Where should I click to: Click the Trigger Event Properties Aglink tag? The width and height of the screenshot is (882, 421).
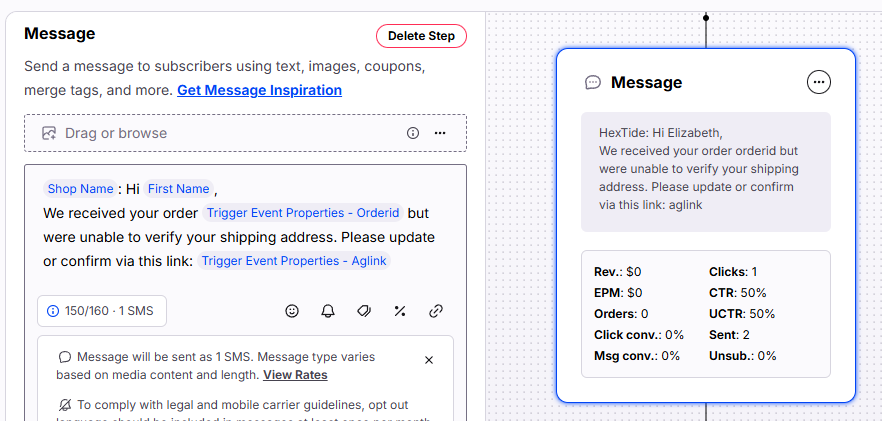click(294, 261)
